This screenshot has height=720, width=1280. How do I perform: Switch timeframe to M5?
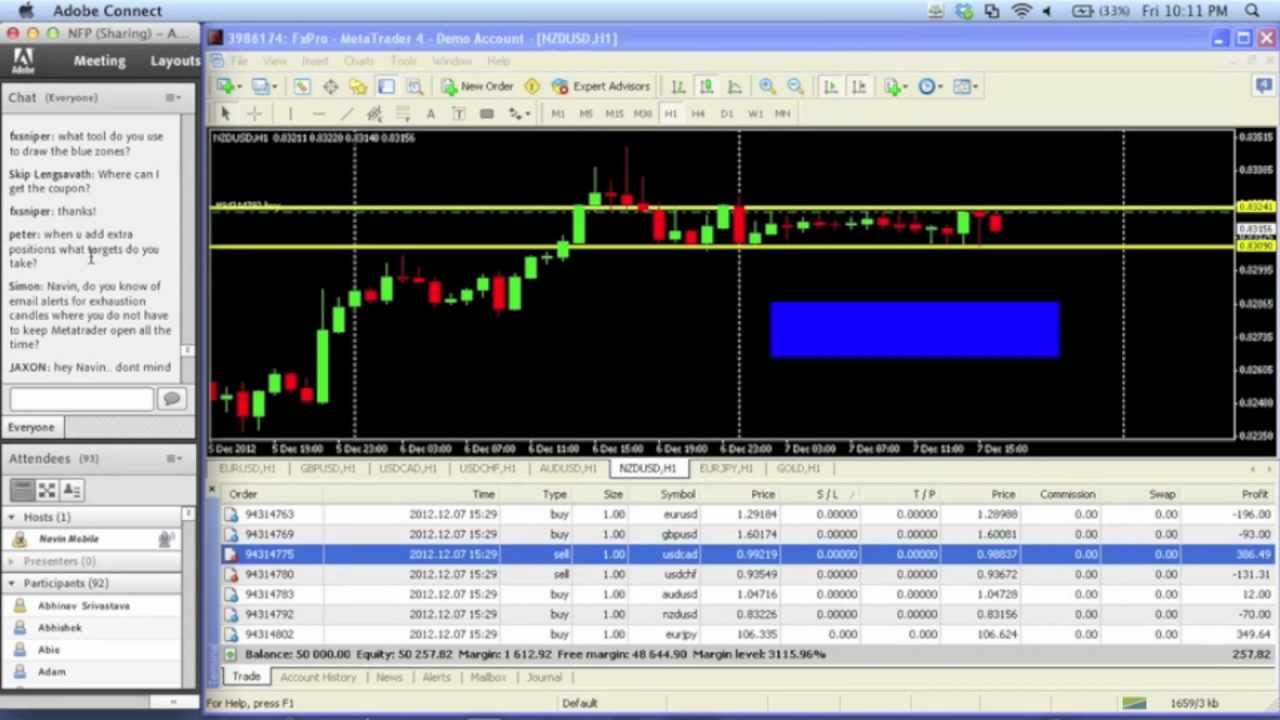586,113
